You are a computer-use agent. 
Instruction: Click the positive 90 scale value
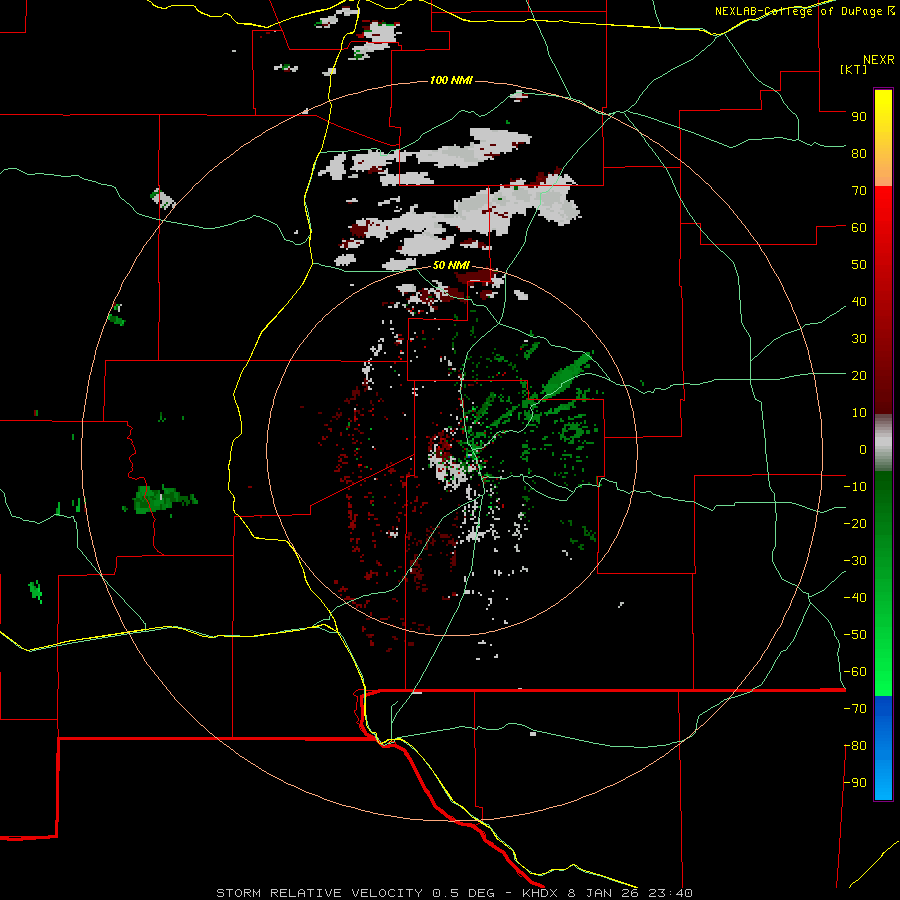859,117
